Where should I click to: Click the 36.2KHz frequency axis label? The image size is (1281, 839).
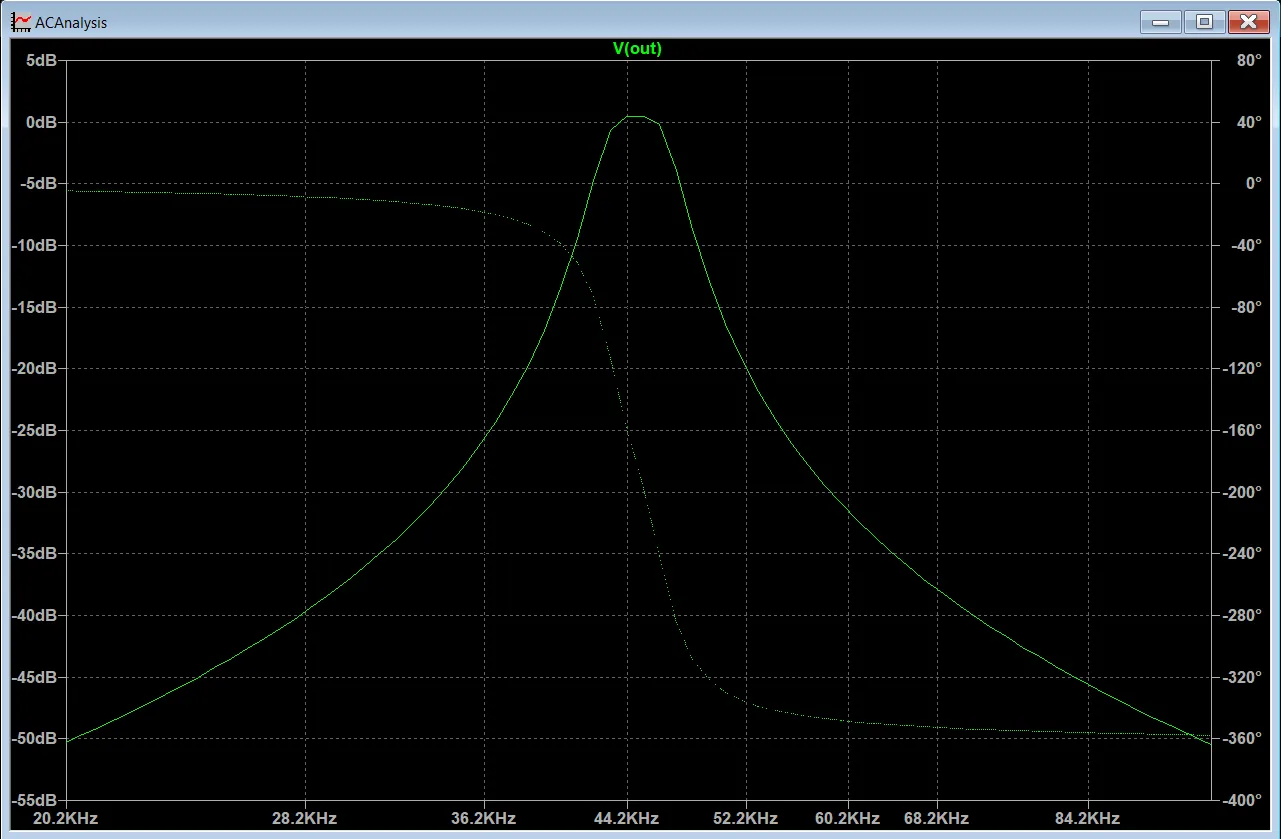tap(483, 818)
